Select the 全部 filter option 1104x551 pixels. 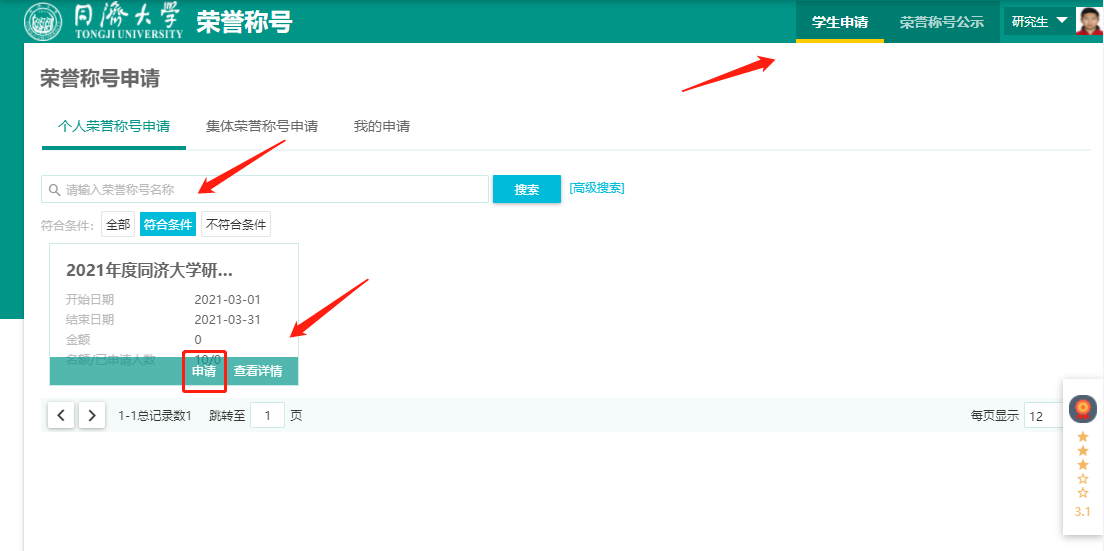118,225
